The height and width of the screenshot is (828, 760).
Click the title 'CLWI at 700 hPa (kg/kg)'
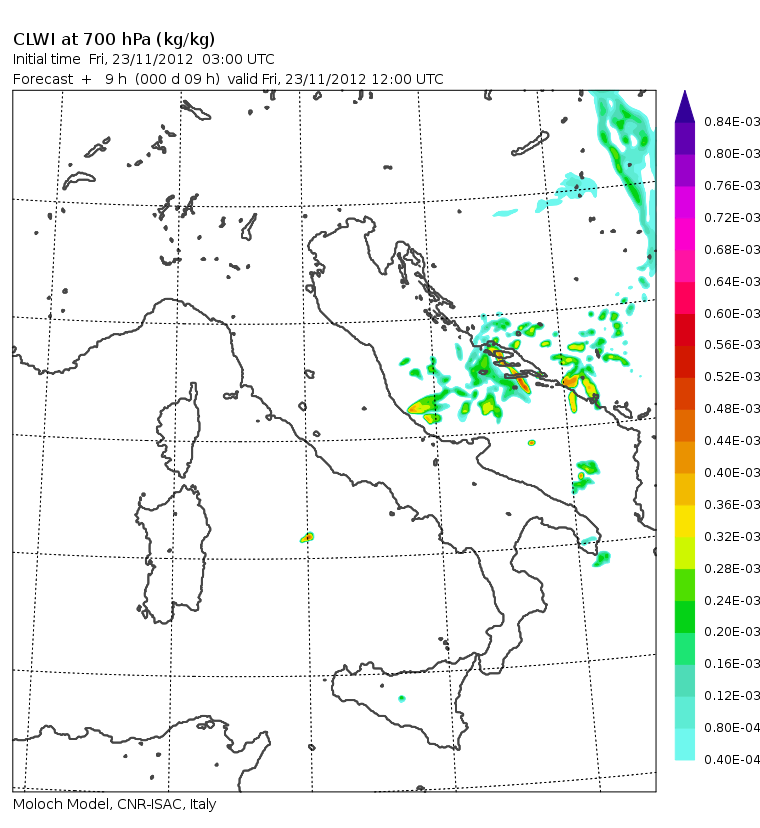[114, 40]
